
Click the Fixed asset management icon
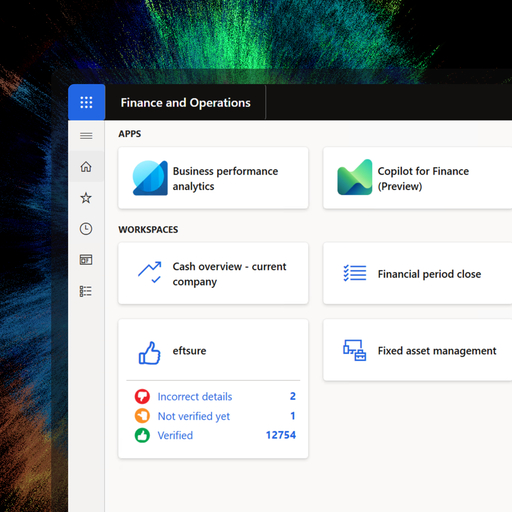click(x=355, y=350)
